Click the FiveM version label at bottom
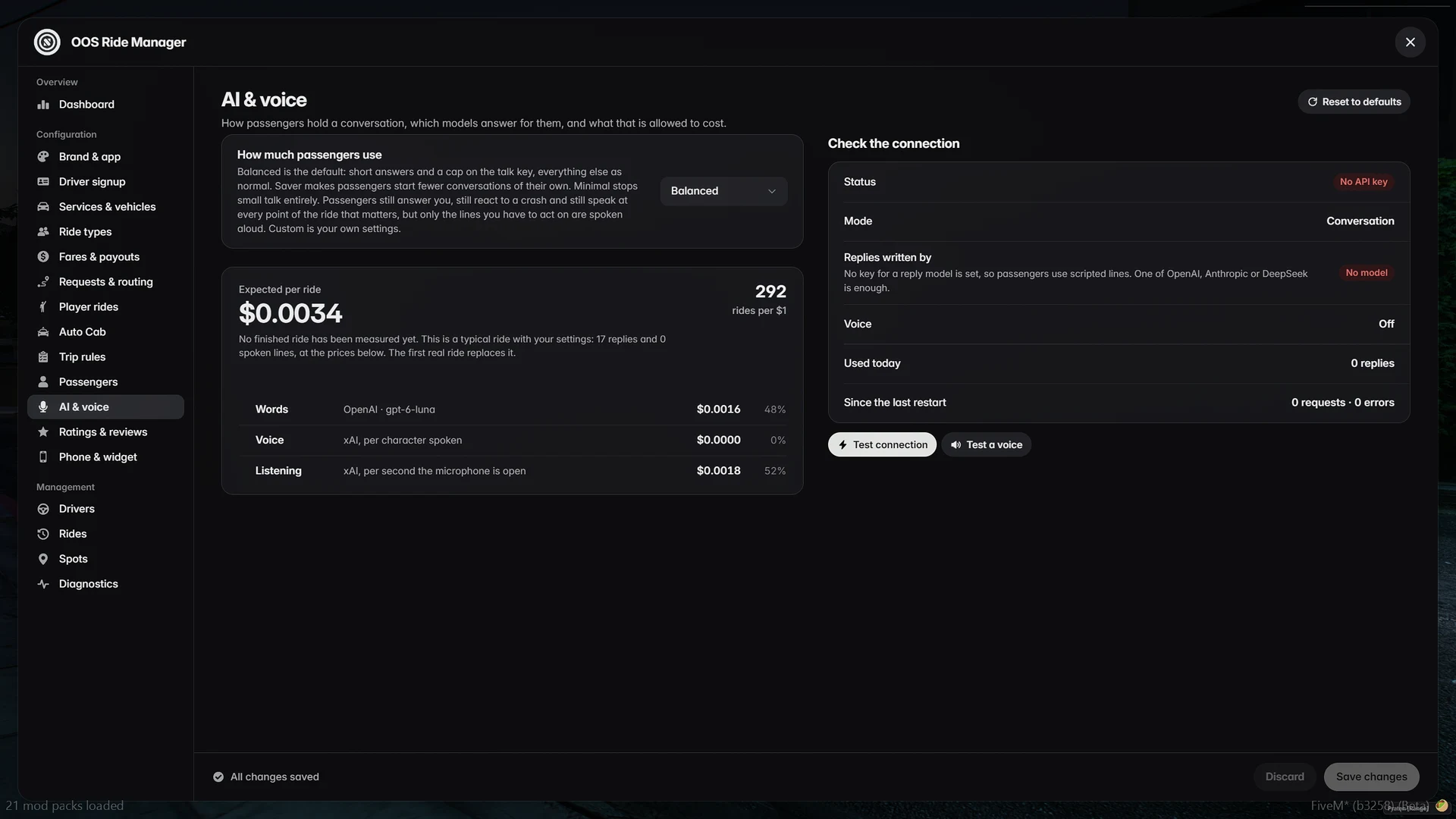This screenshot has height=819, width=1456. (1370, 805)
